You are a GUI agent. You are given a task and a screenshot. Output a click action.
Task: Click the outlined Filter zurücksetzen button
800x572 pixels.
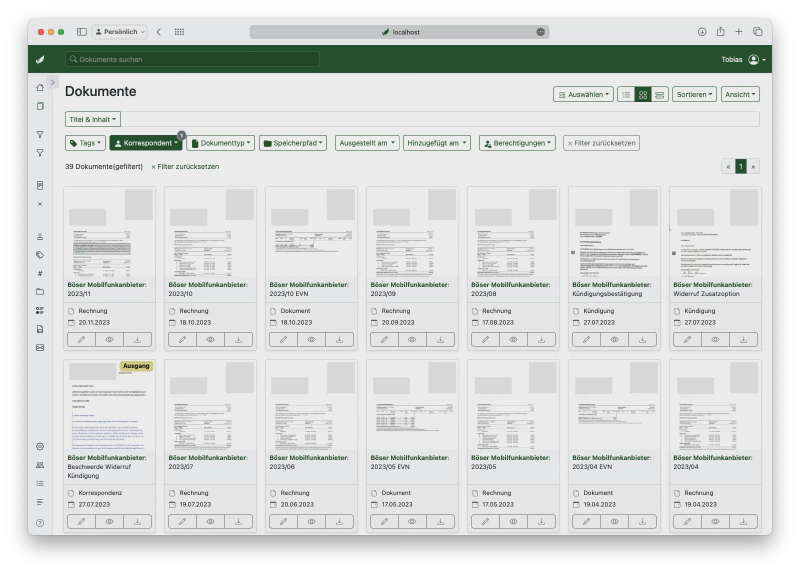pyautogui.click(x=601, y=143)
